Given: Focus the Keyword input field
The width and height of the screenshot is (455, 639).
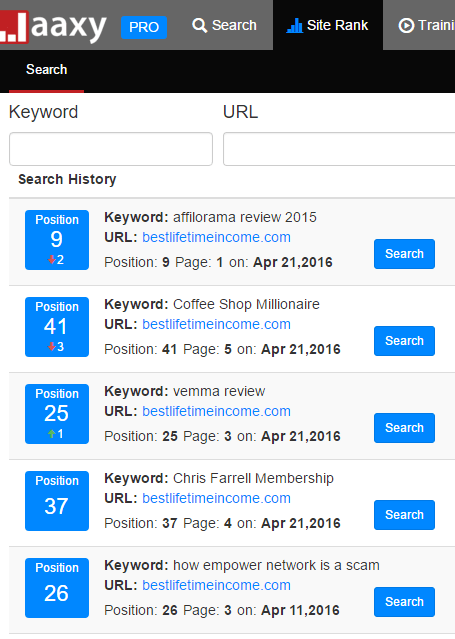Looking at the screenshot, I should tap(111, 149).
